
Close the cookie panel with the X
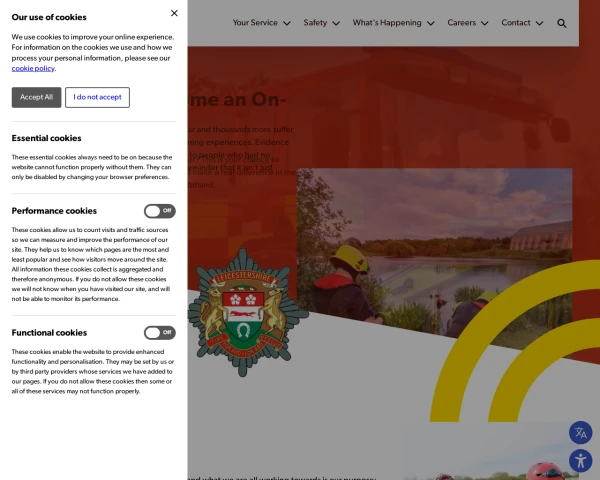(174, 13)
